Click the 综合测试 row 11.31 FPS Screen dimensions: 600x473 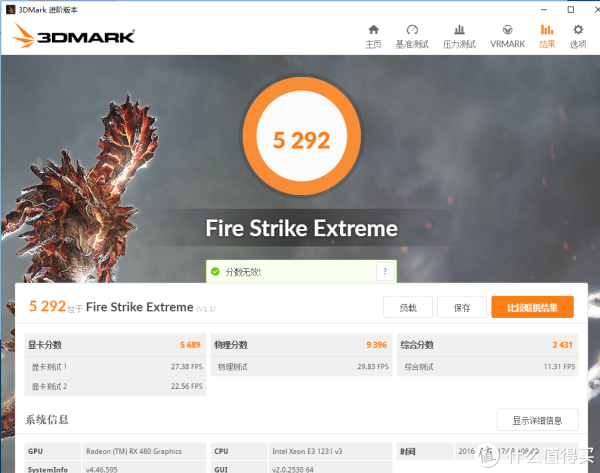488,367
